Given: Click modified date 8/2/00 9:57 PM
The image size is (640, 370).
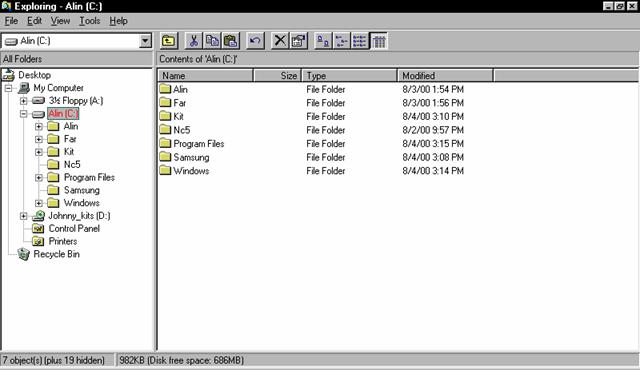Looking at the screenshot, I should 433,130.
